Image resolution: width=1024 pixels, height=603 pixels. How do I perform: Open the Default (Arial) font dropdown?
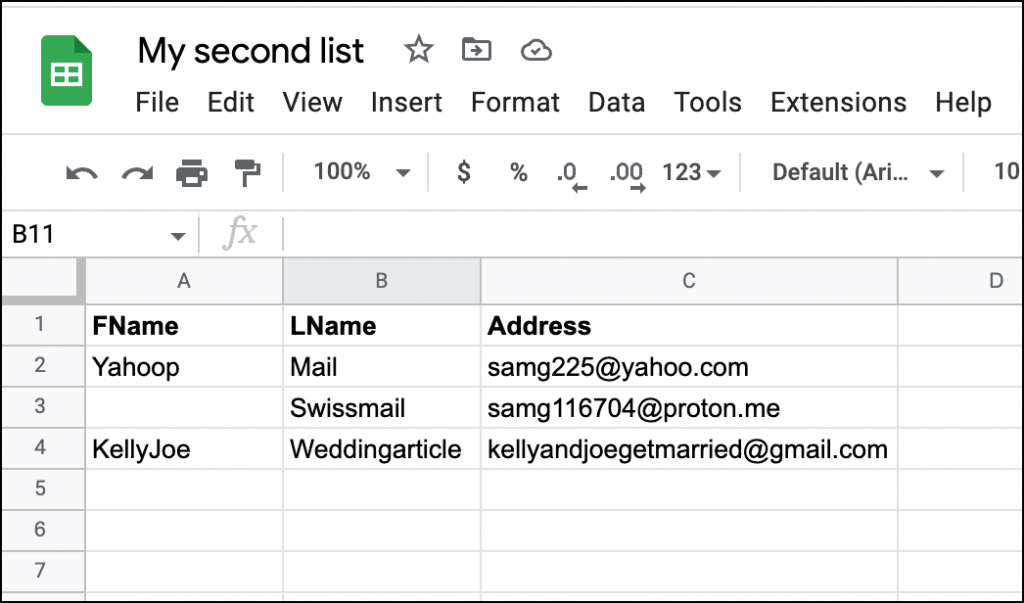(855, 172)
